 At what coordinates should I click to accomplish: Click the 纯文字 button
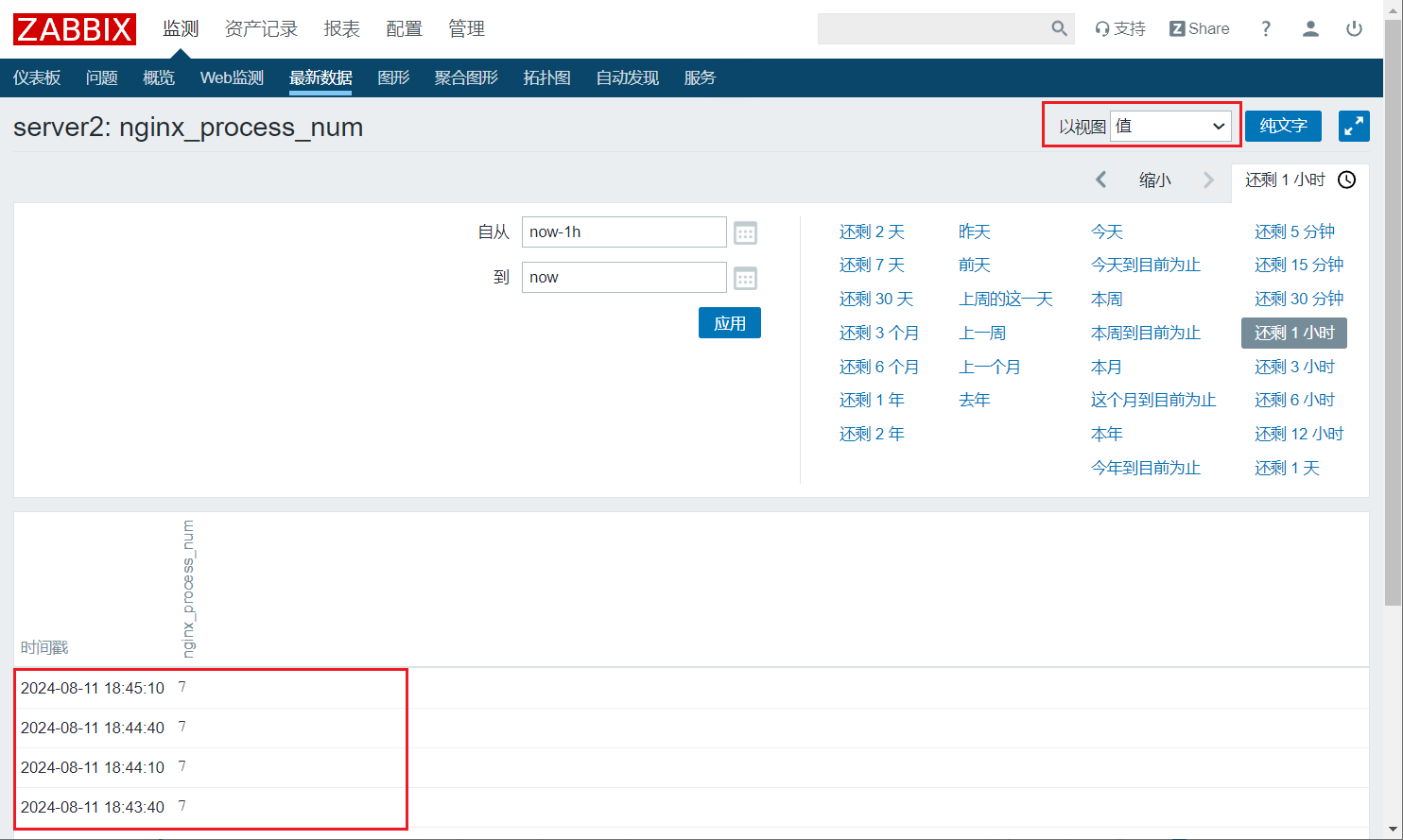1282,126
